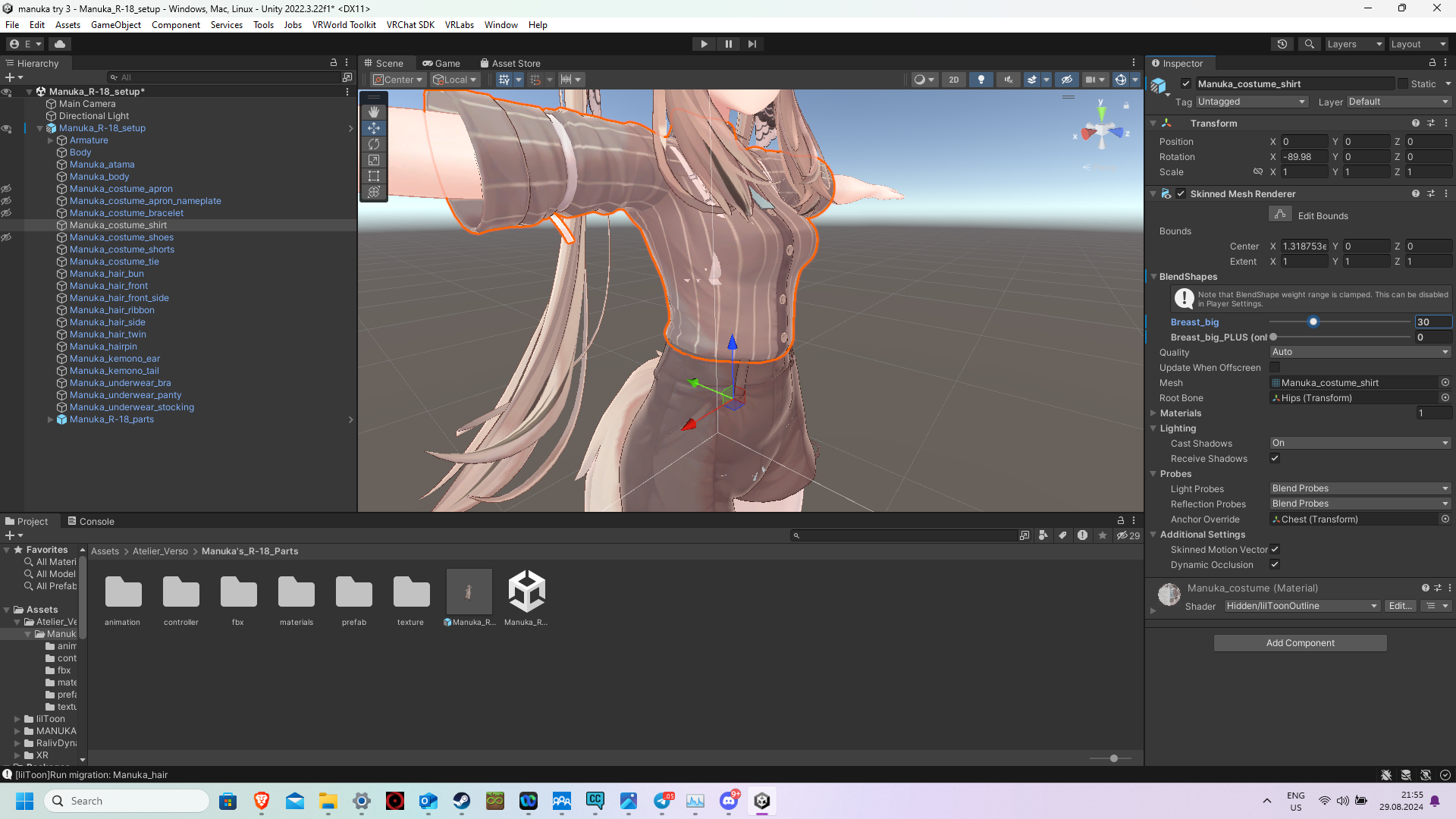This screenshot has height=819, width=1456.
Task: Open File Explorer from the taskbar
Action: tap(328, 801)
